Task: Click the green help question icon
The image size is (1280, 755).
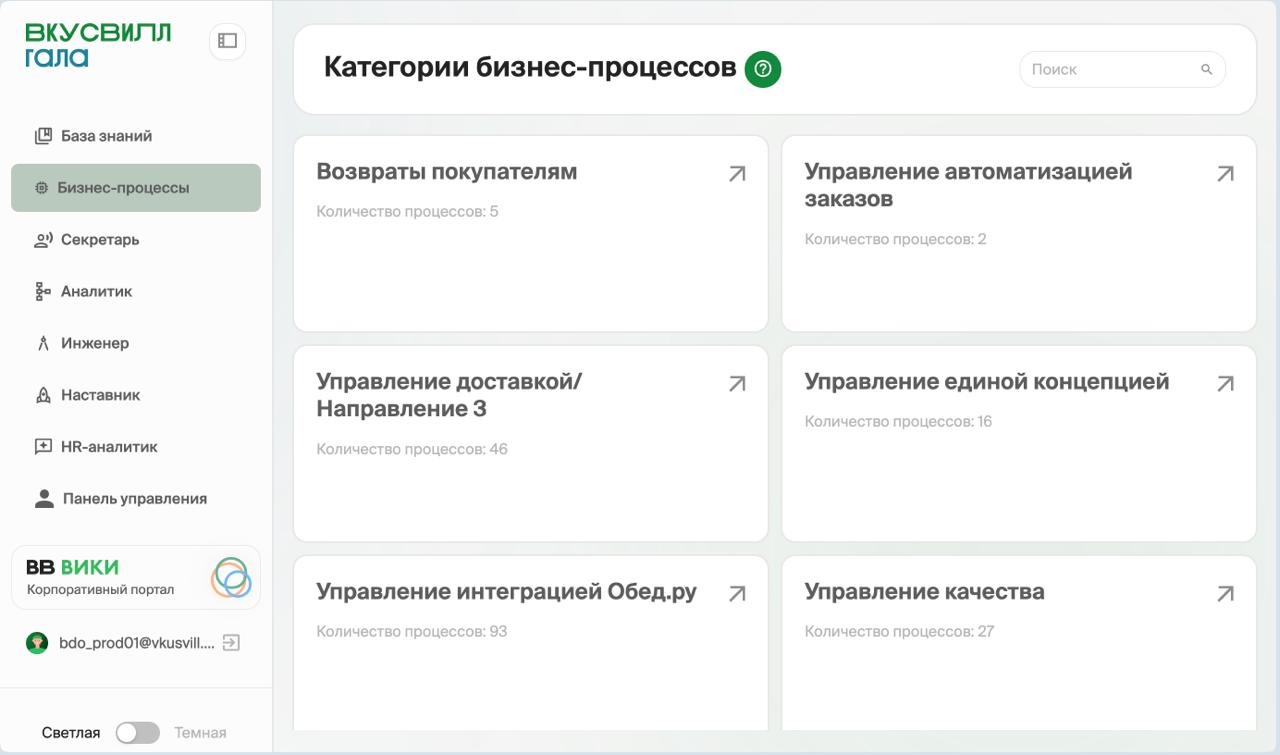Action: [x=763, y=69]
